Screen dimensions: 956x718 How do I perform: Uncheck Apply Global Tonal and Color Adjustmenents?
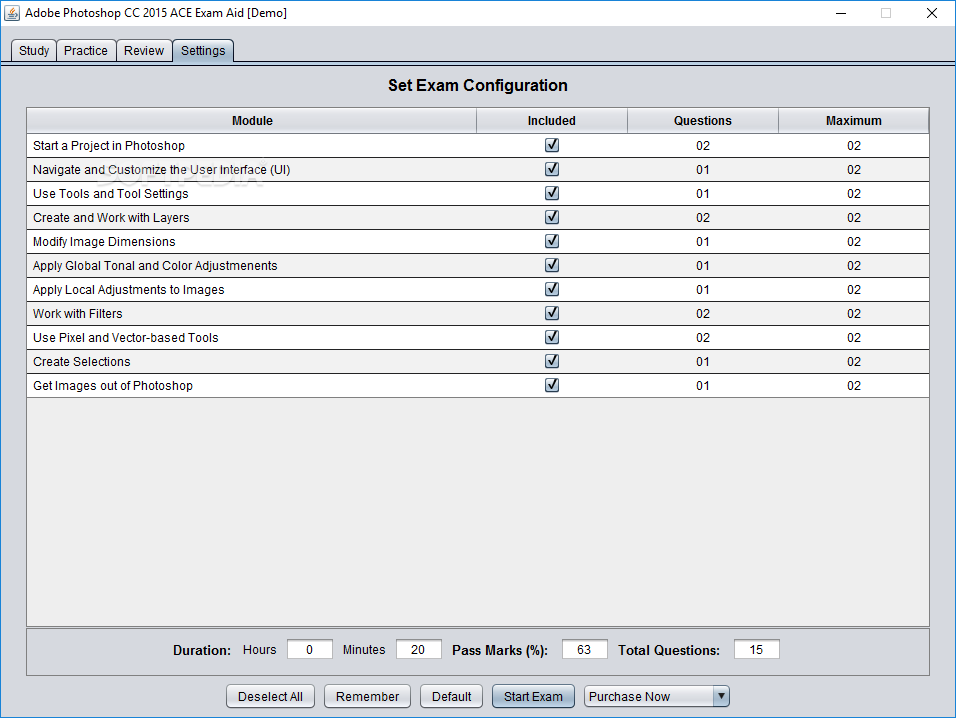[552, 265]
